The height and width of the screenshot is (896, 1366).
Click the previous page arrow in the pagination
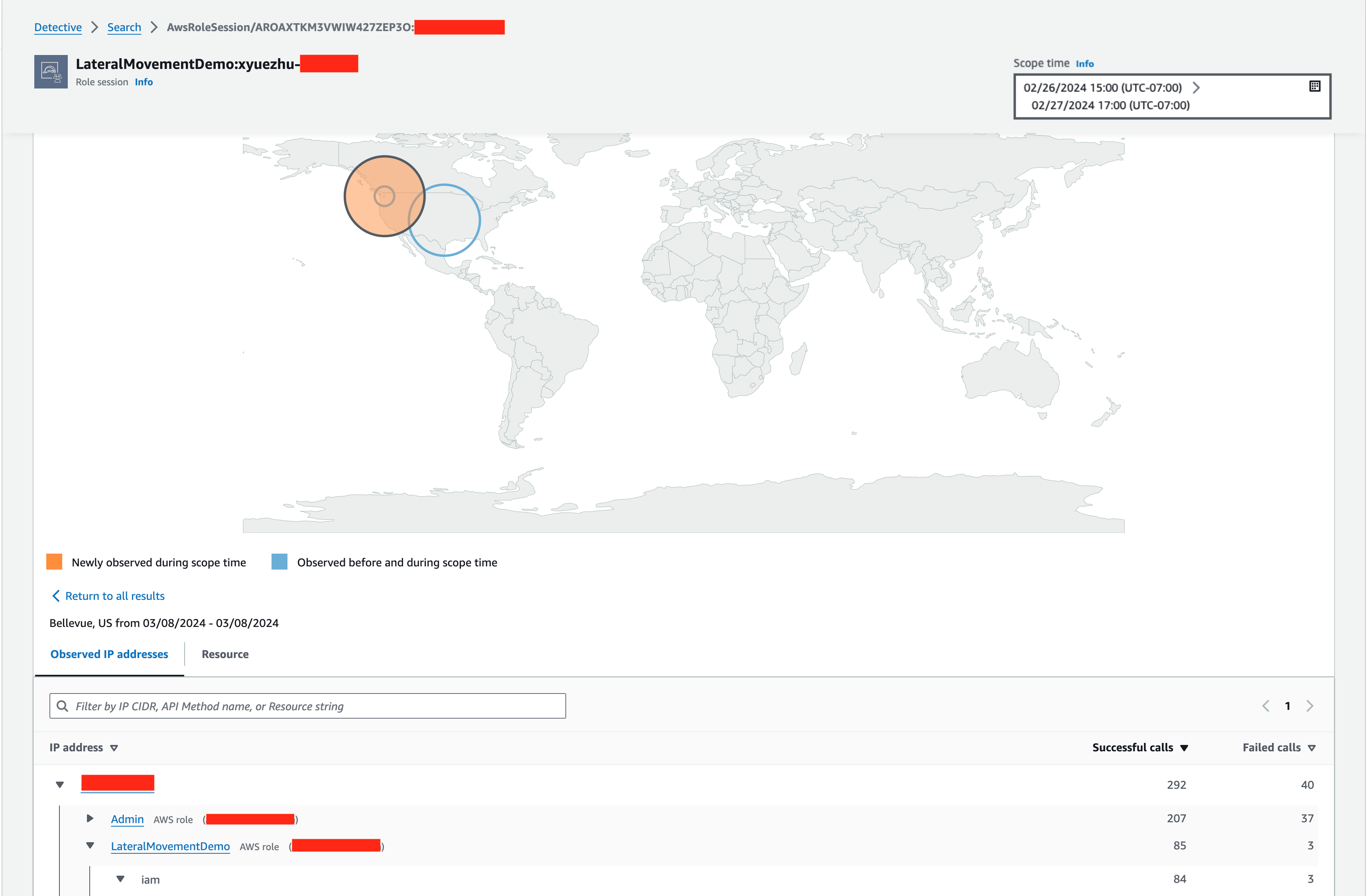1266,705
